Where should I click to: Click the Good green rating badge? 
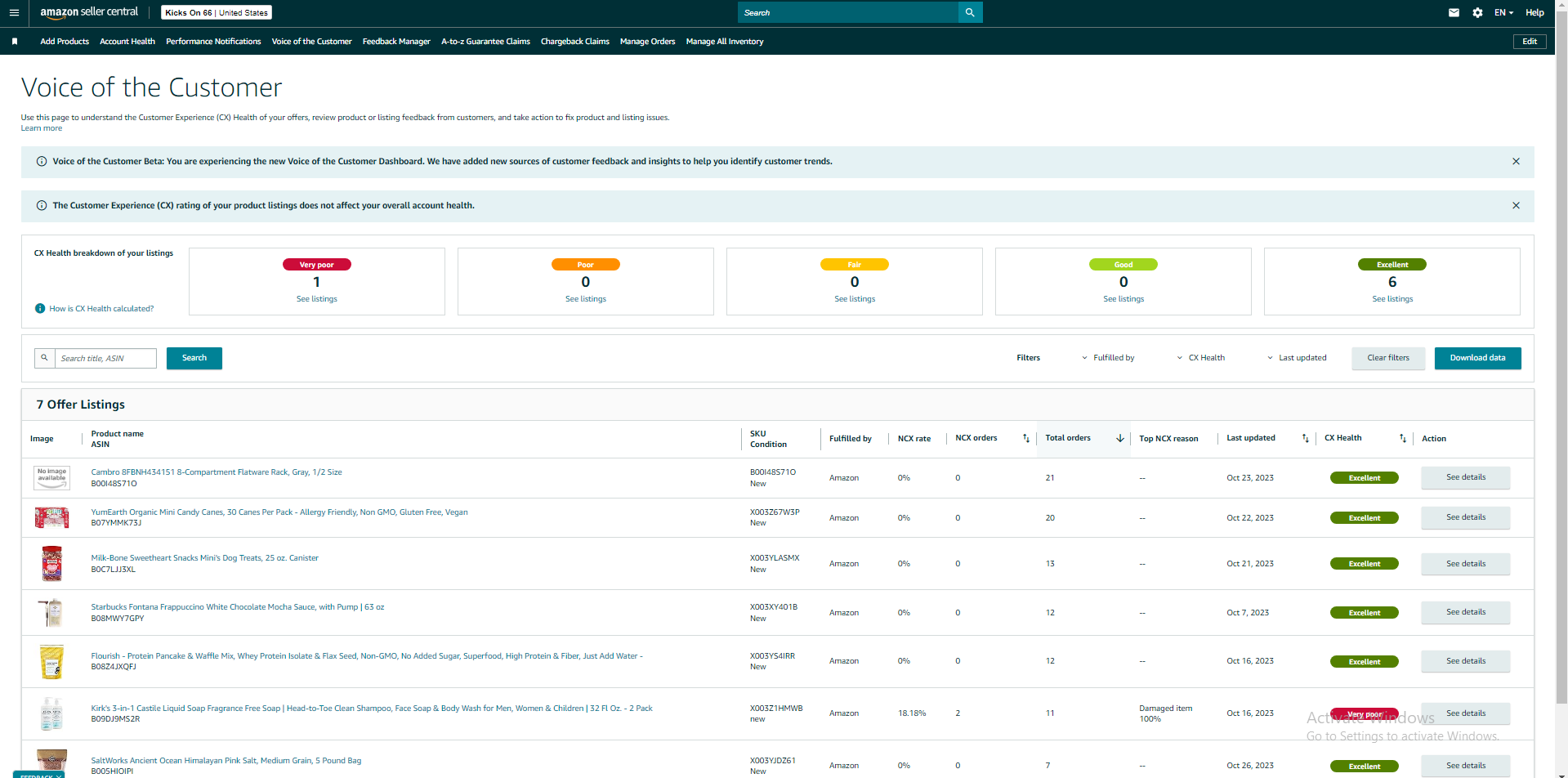pos(1124,265)
